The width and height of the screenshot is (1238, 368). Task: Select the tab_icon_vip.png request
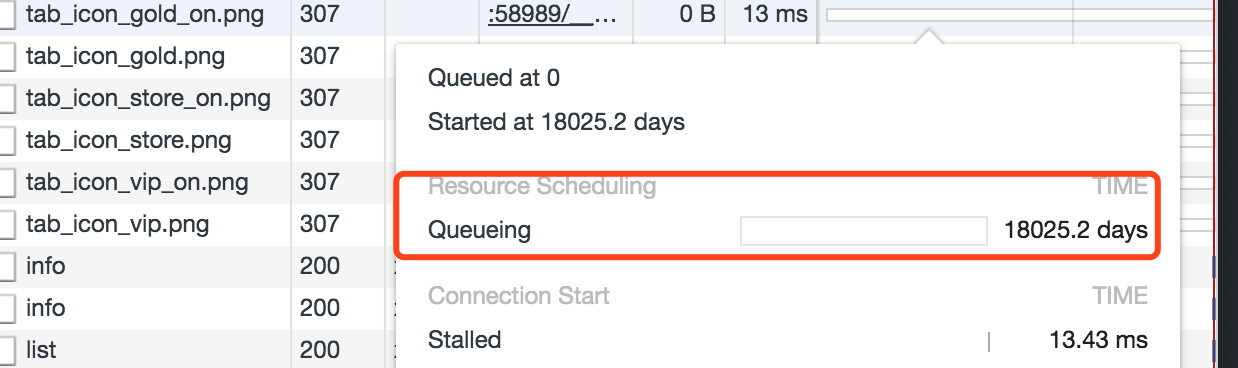(117, 225)
